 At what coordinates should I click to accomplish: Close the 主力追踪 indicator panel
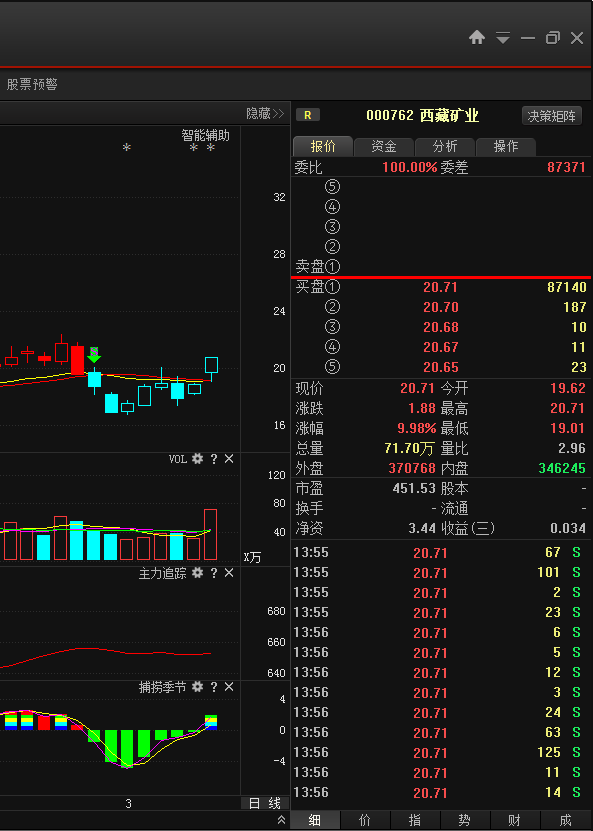pos(229,573)
